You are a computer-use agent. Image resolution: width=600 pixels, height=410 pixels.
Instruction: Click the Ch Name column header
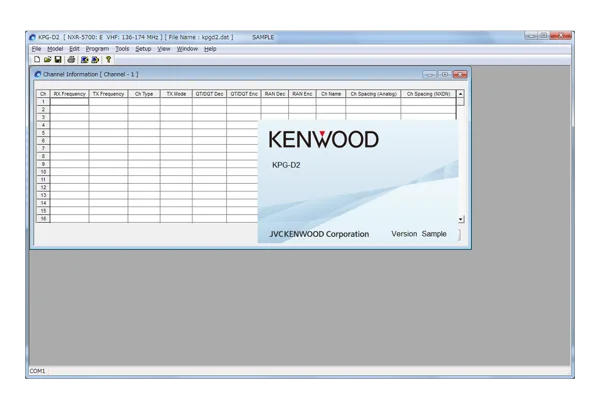[x=331, y=94]
